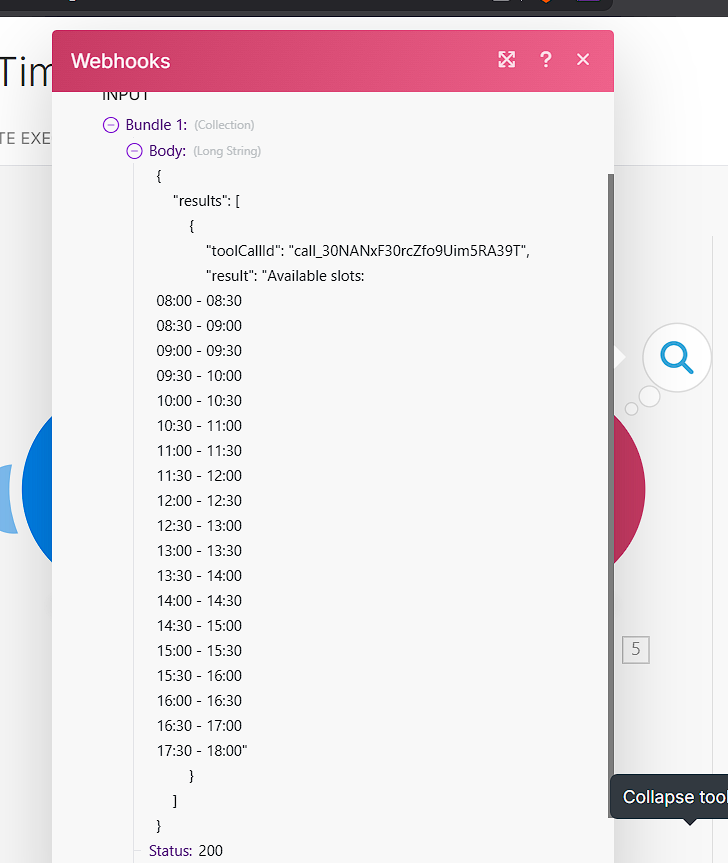Select the 12:30 - 13:00 slot text
This screenshot has width=728, height=863.
[x=199, y=526]
